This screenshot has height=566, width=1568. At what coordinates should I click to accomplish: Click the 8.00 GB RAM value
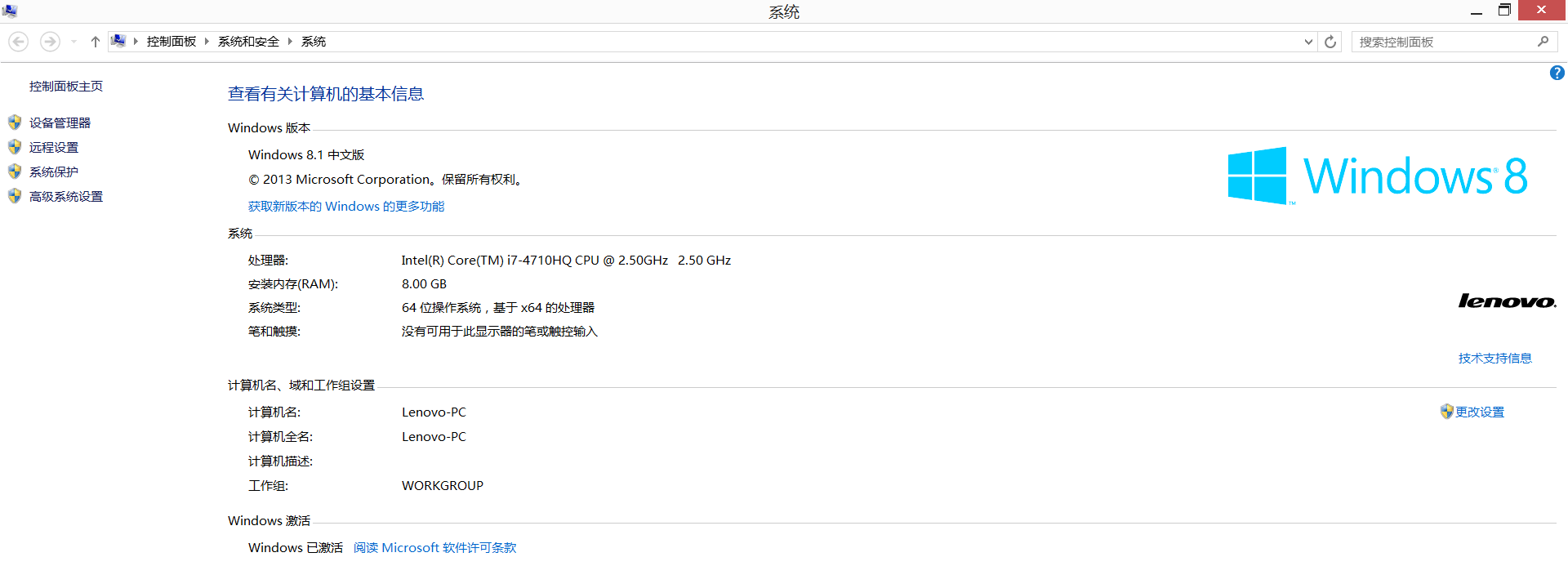[x=424, y=283]
